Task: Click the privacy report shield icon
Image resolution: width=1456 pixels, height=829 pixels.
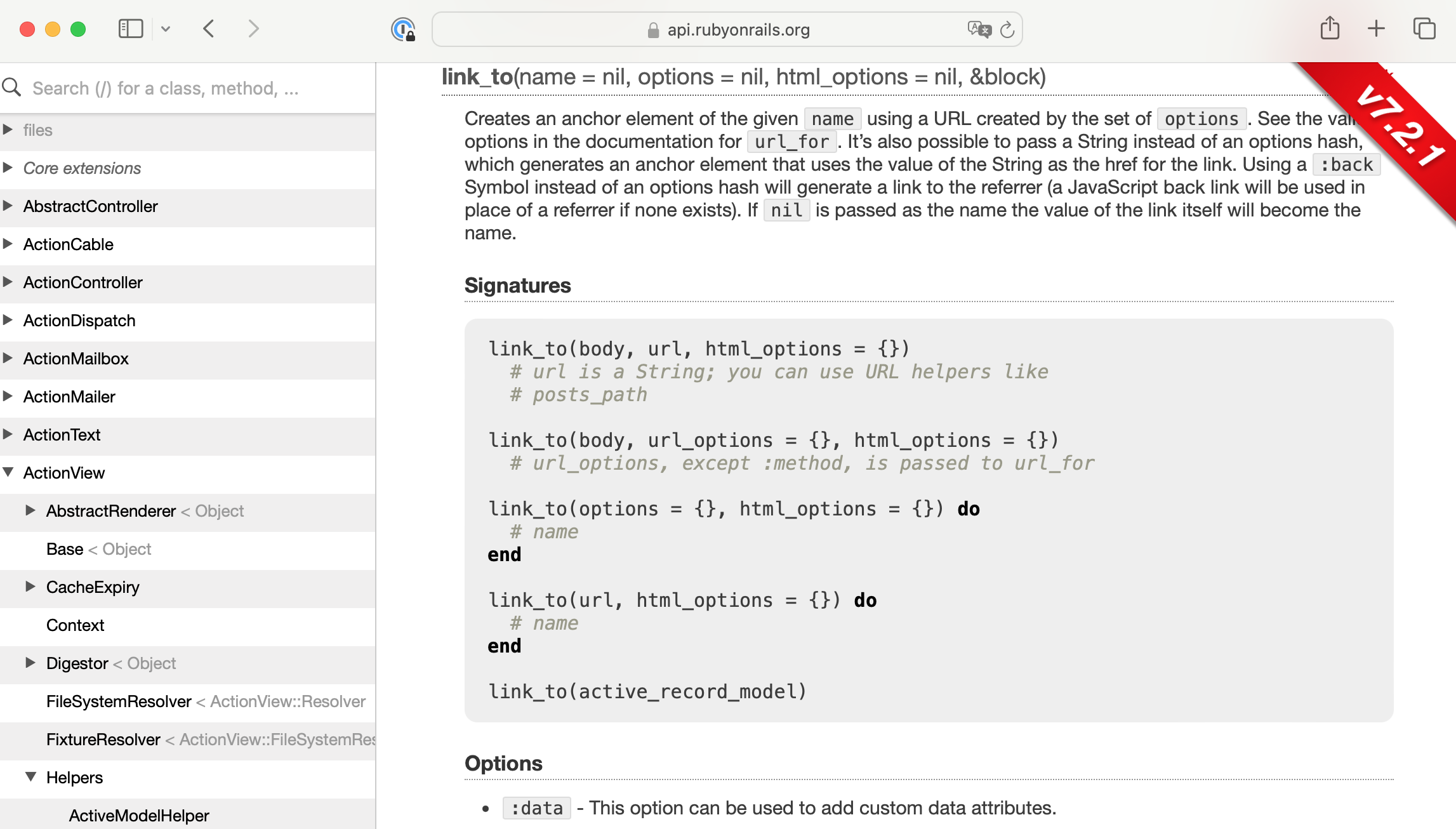Action: click(404, 29)
